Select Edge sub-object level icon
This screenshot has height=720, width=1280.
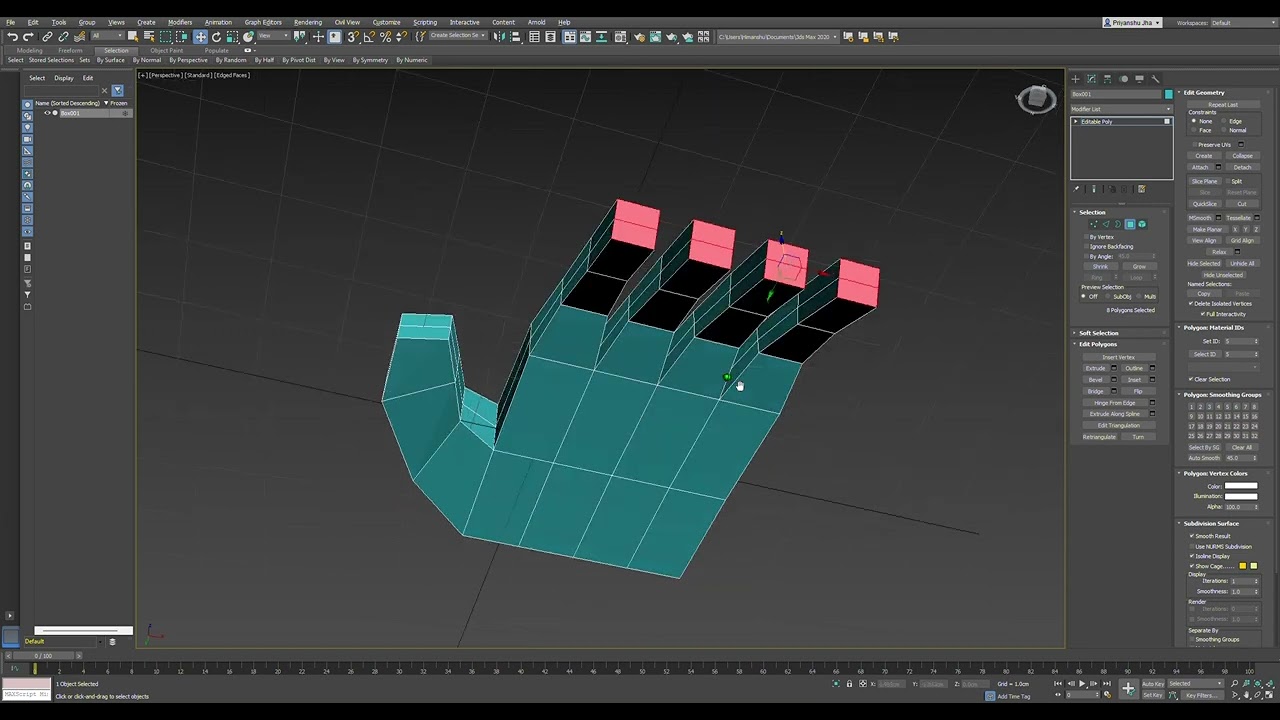pyautogui.click(x=1105, y=224)
